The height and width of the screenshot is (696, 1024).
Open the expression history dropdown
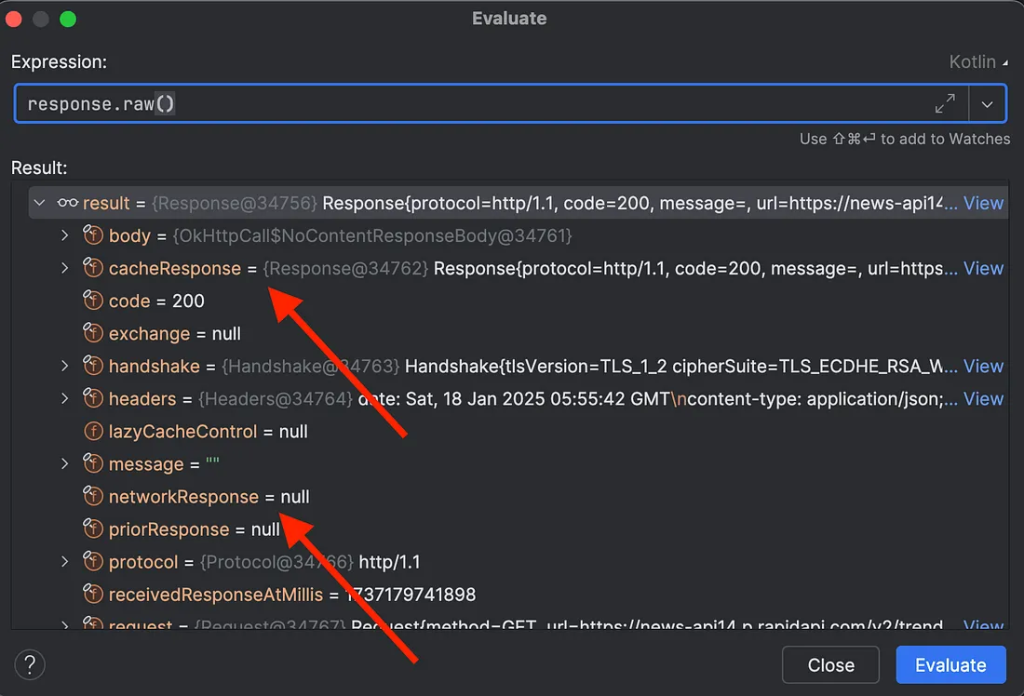[988, 104]
